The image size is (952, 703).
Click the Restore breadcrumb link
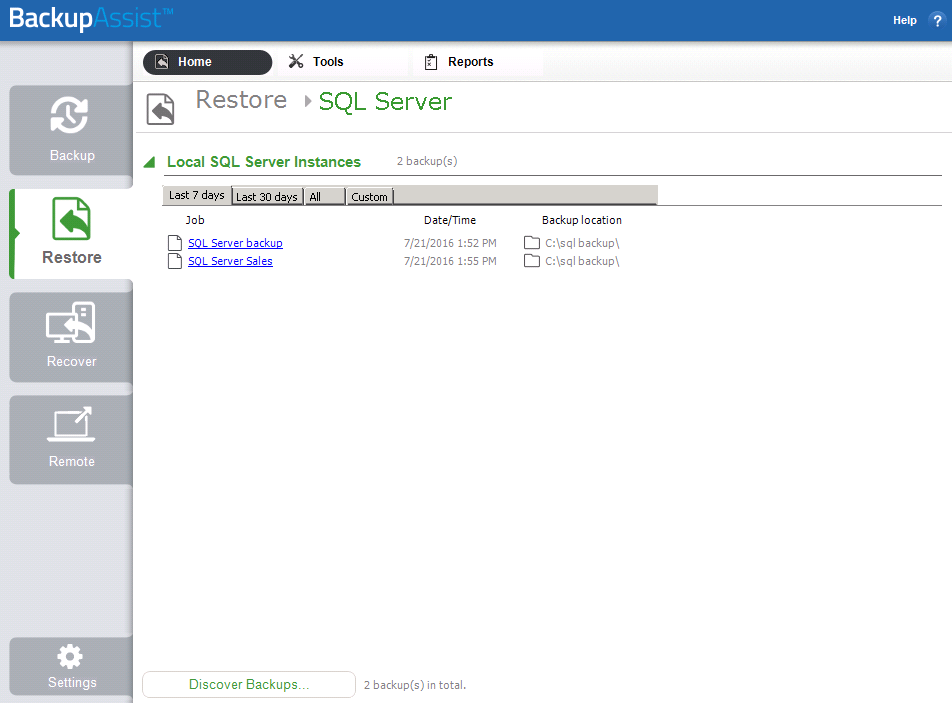(241, 100)
